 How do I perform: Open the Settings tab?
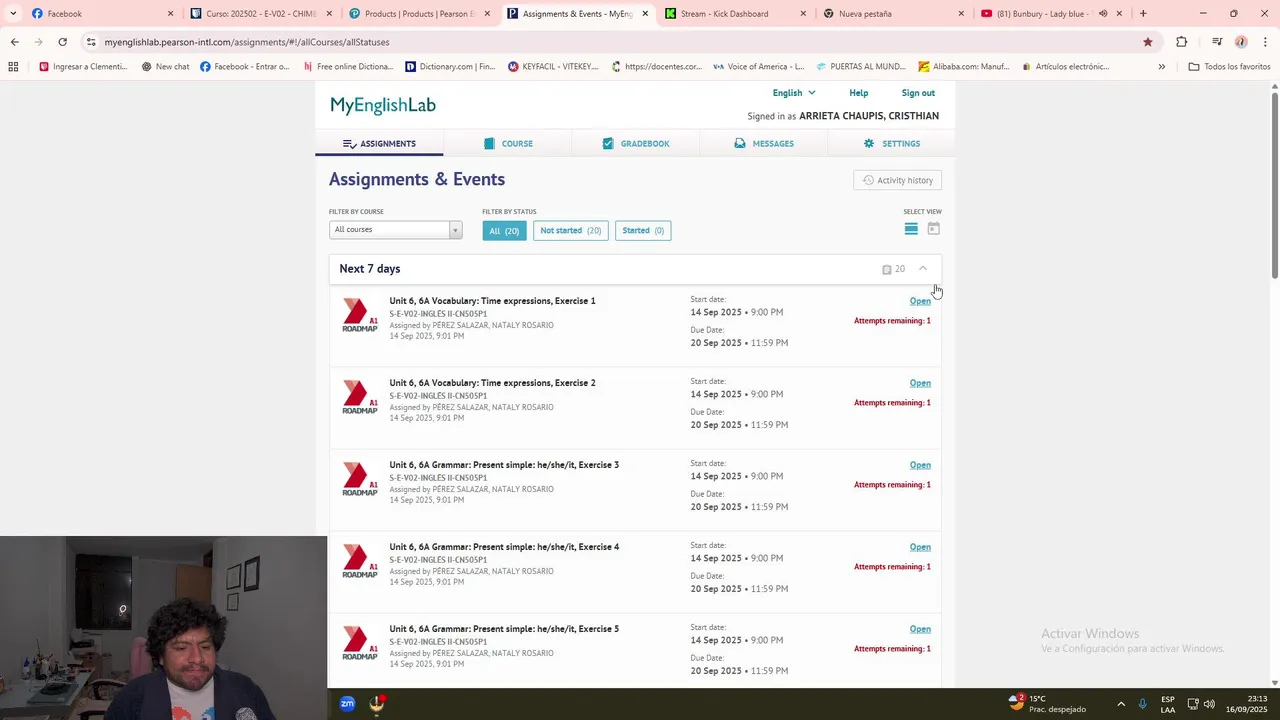(892, 143)
